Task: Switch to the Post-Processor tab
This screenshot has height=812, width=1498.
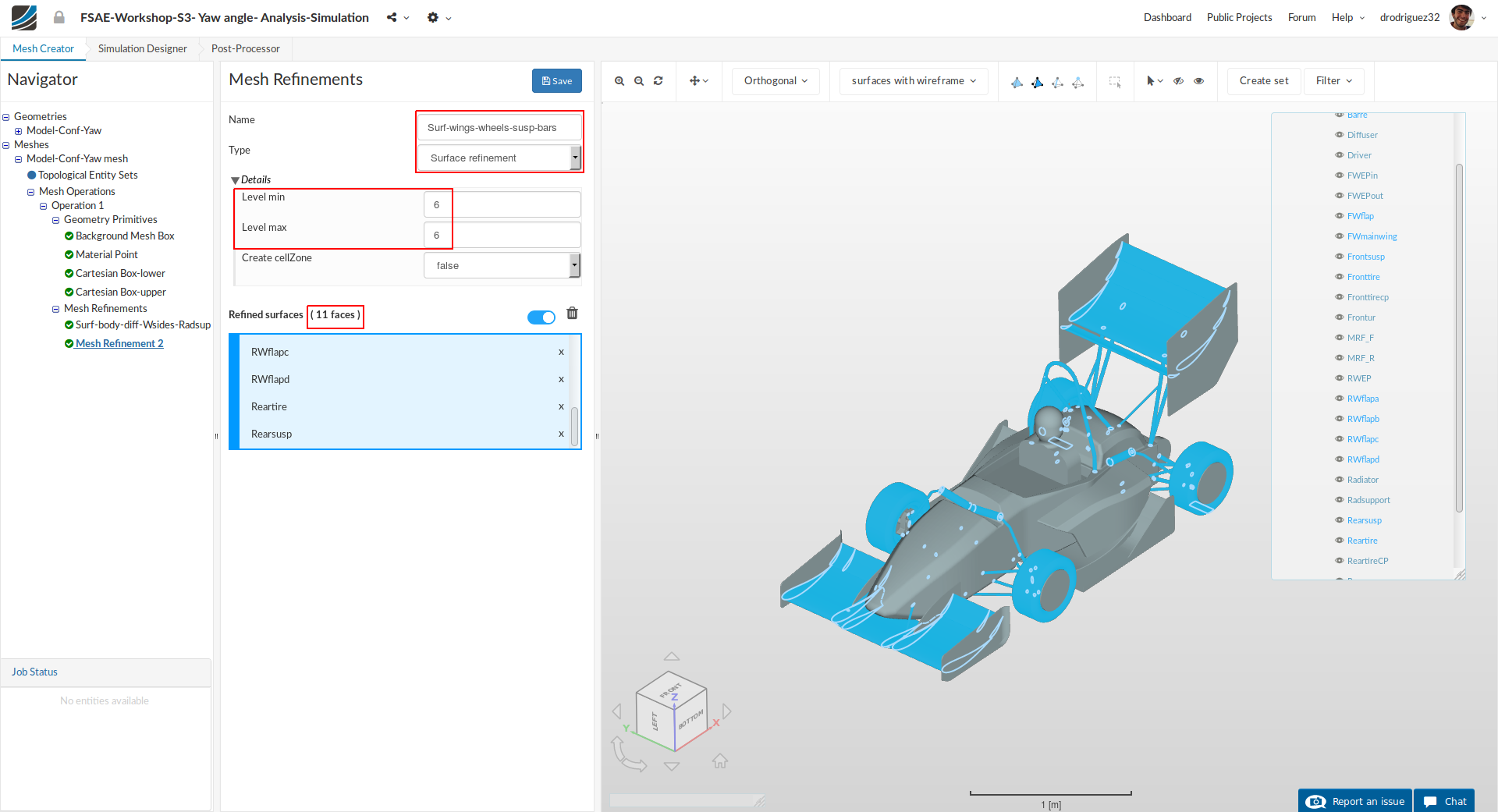Action: click(x=245, y=48)
